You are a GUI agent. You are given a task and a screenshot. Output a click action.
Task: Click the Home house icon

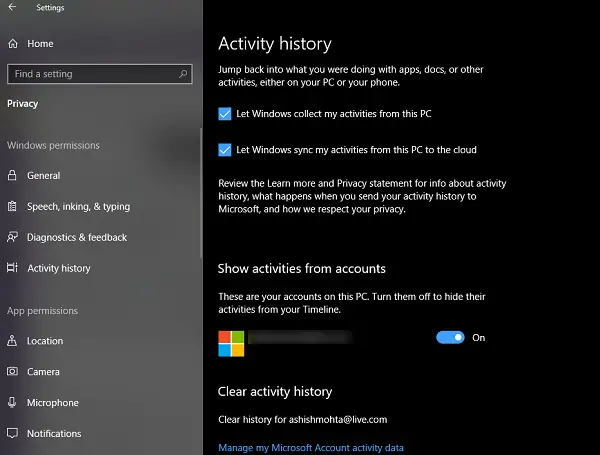13,44
